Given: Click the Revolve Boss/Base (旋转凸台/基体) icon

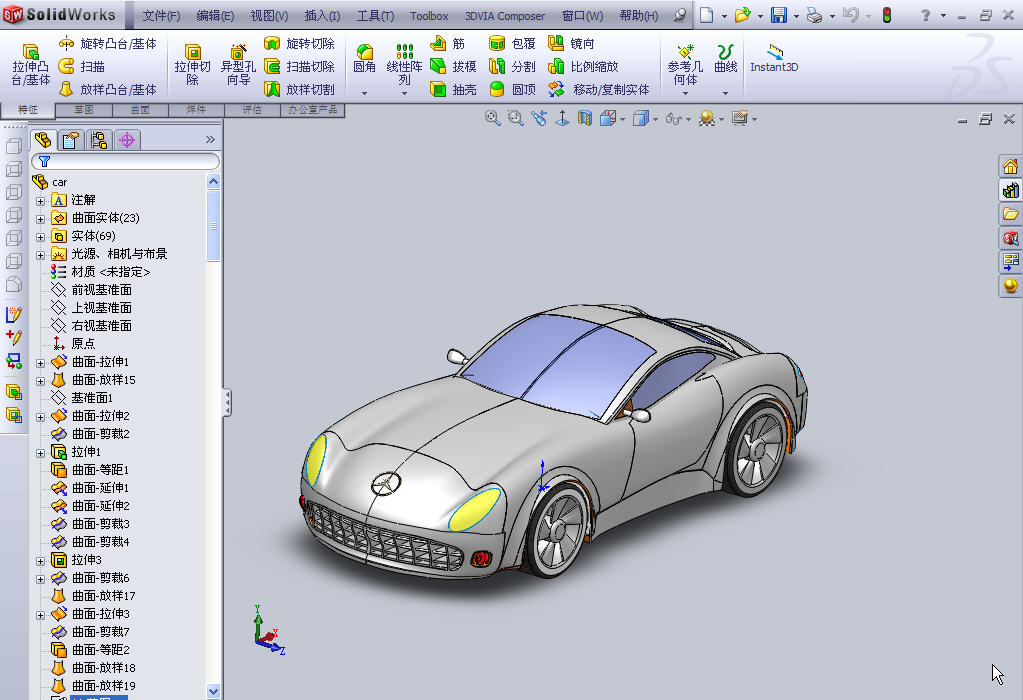Looking at the screenshot, I should (67, 44).
